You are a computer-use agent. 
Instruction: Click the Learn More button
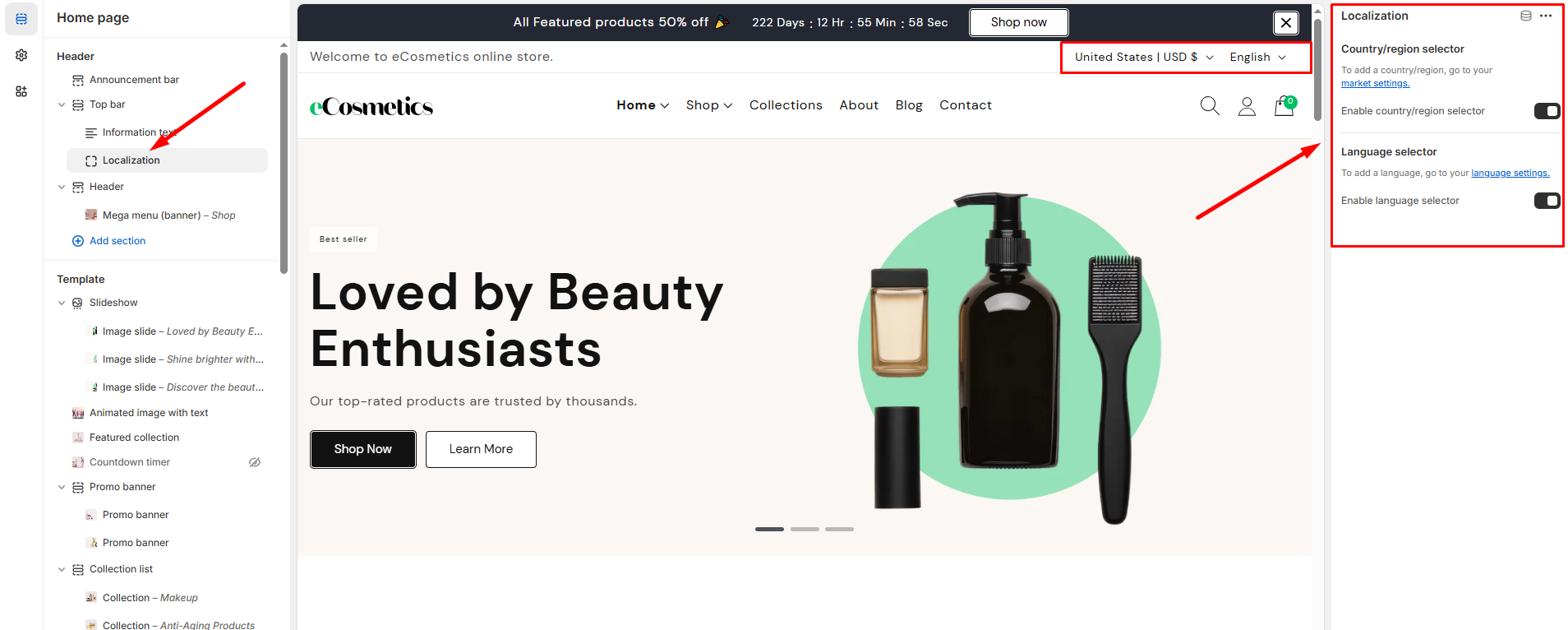pyautogui.click(x=481, y=449)
